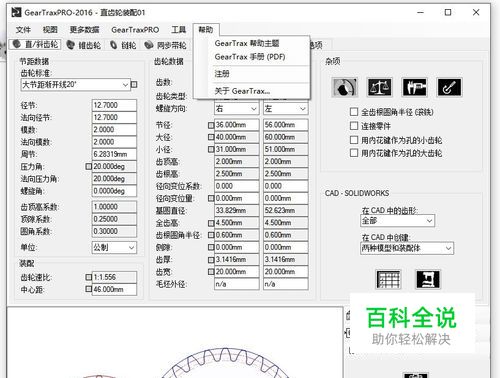This screenshot has width=500, height=378.
Task: Enable 连接零件 checkbox
Action: coord(354,126)
